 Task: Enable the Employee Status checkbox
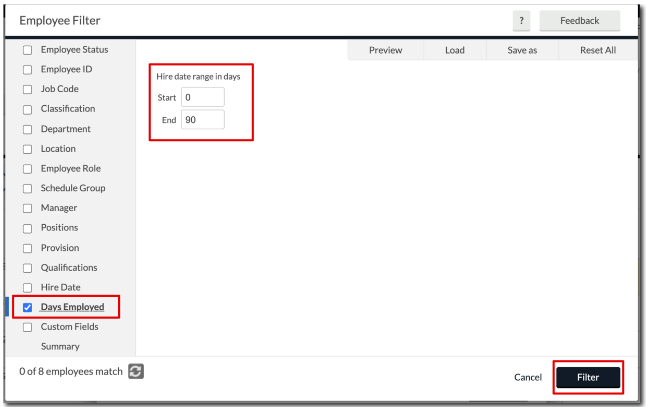click(x=28, y=50)
